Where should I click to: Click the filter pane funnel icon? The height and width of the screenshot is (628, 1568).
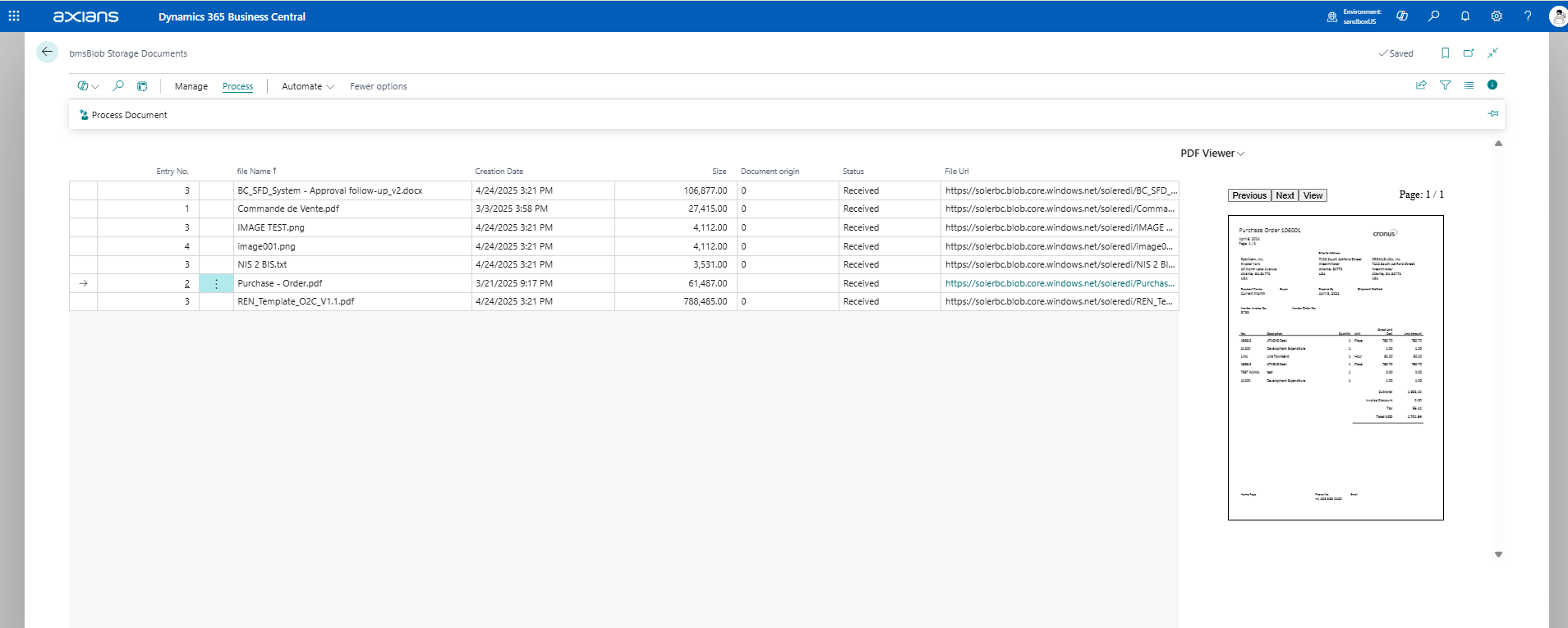click(x=1445, y=85)
